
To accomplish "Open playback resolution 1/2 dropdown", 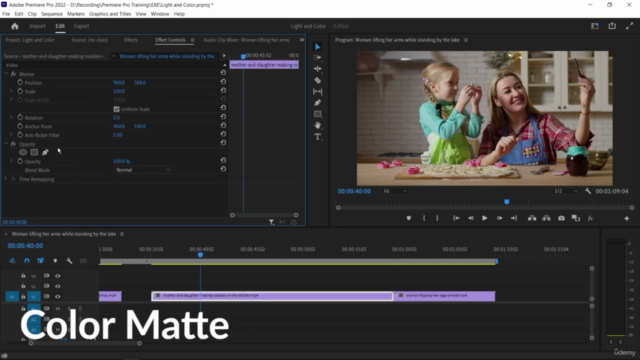I will coord(566,191).
